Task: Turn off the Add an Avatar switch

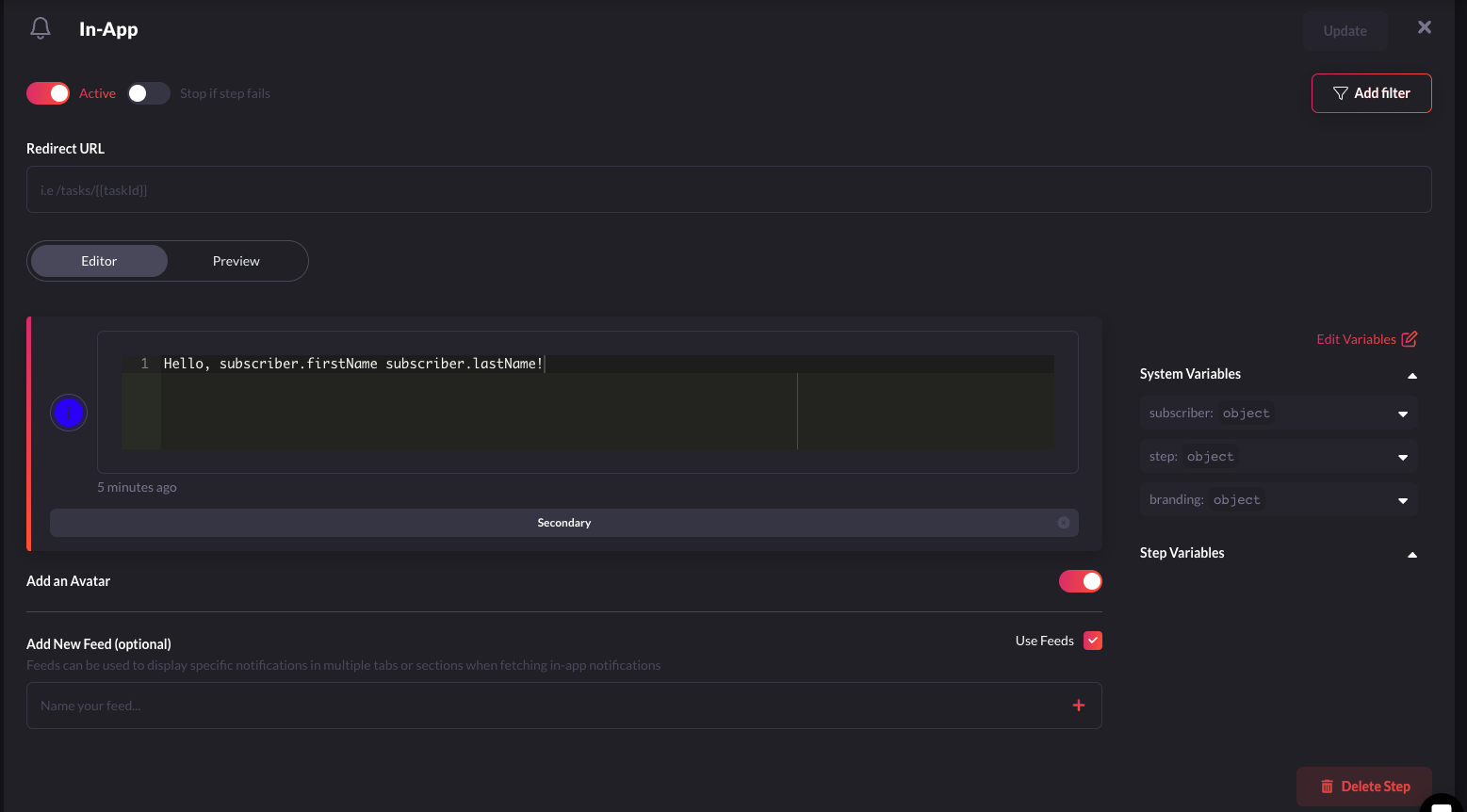Action: [x=1081, y=581]
